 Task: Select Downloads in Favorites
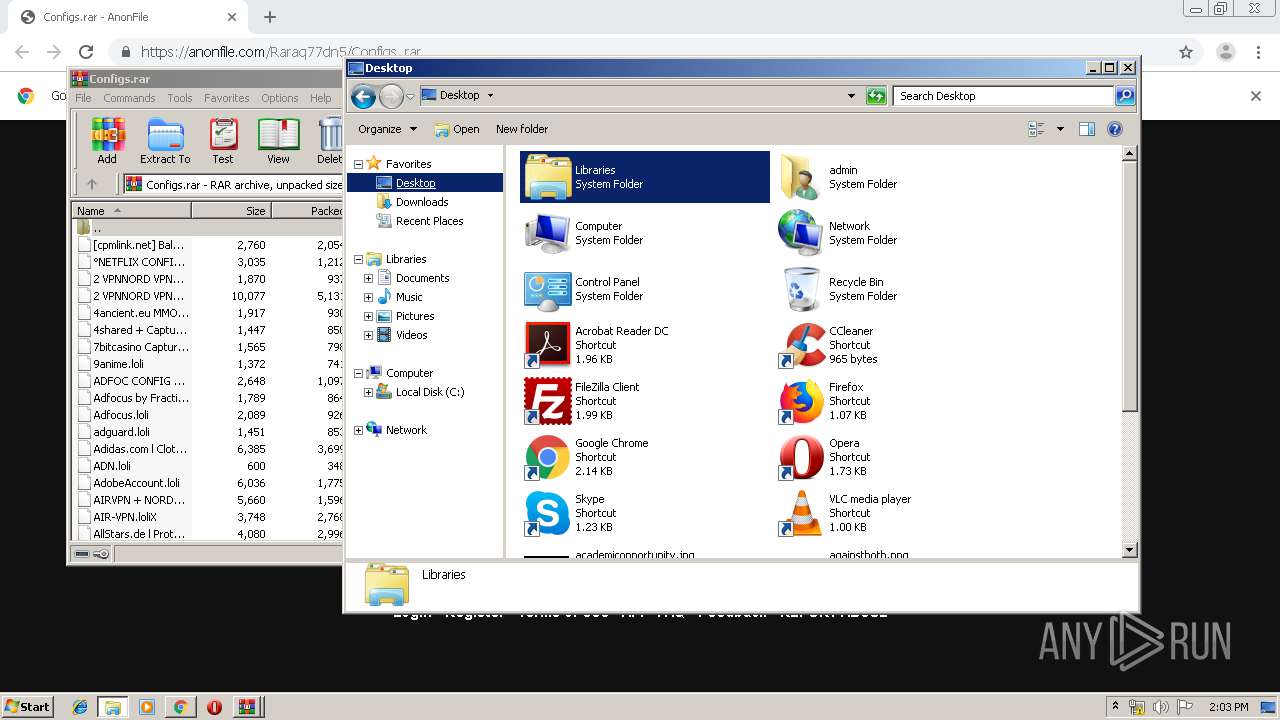click(x=422, y=202)
